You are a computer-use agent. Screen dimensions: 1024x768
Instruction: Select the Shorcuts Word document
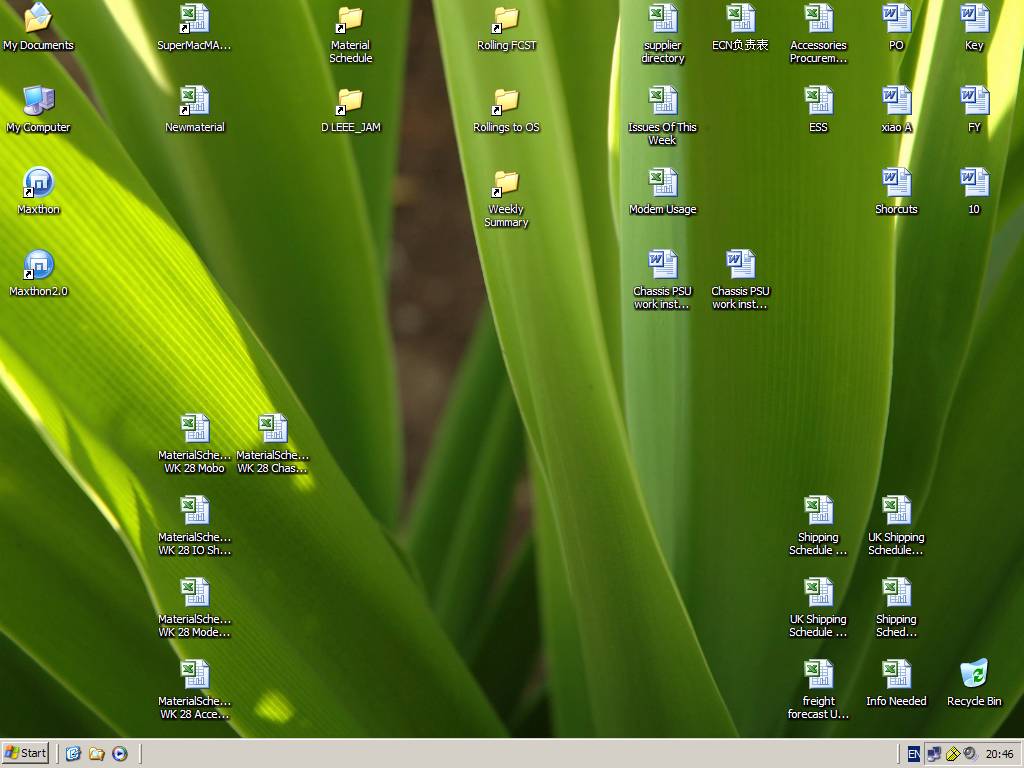(x=896, y=183)
